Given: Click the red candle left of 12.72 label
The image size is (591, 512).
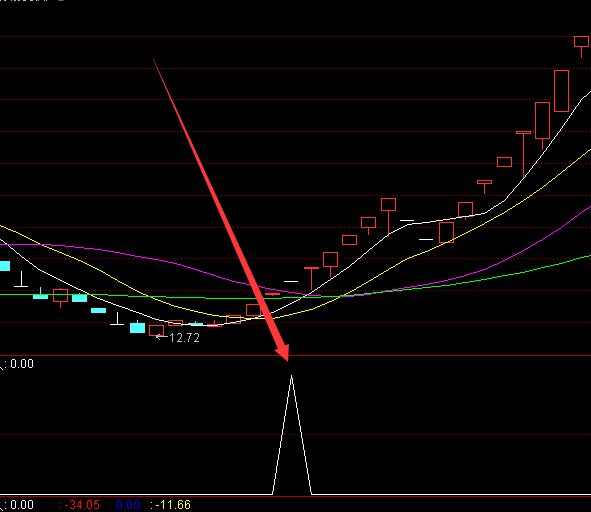Looking at the screenshot, I should tap(156, 331).
